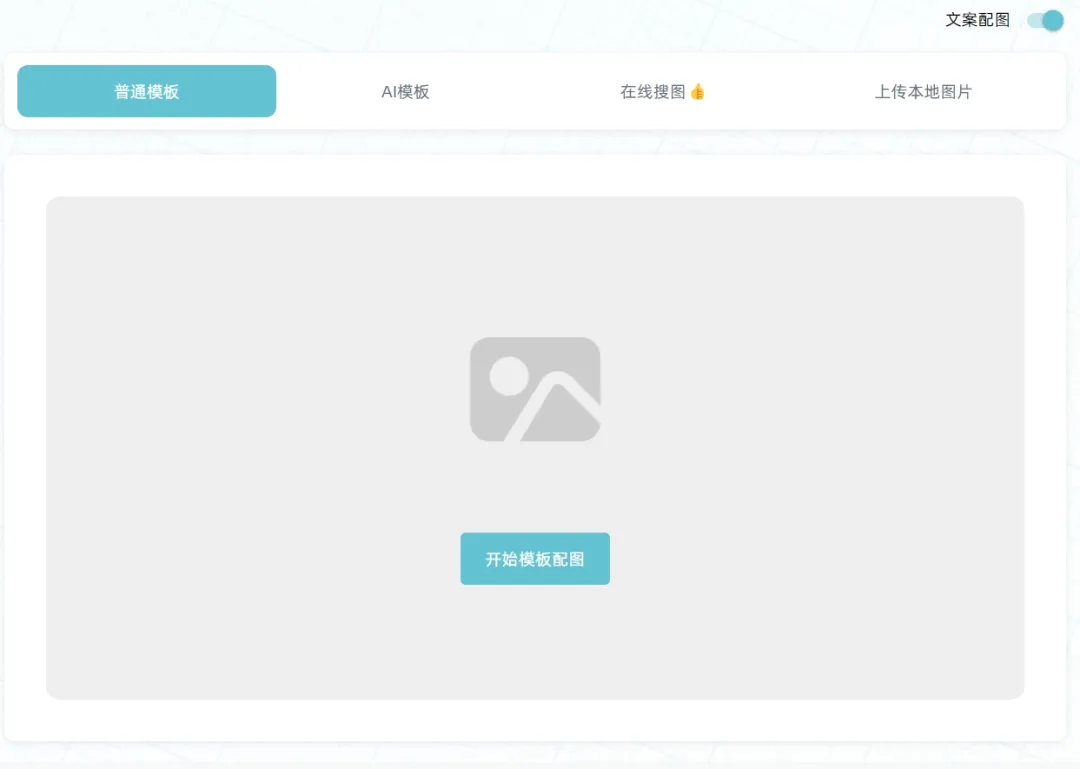
Task: Click the 开始模板配图 button
Action: click(535, 558)
